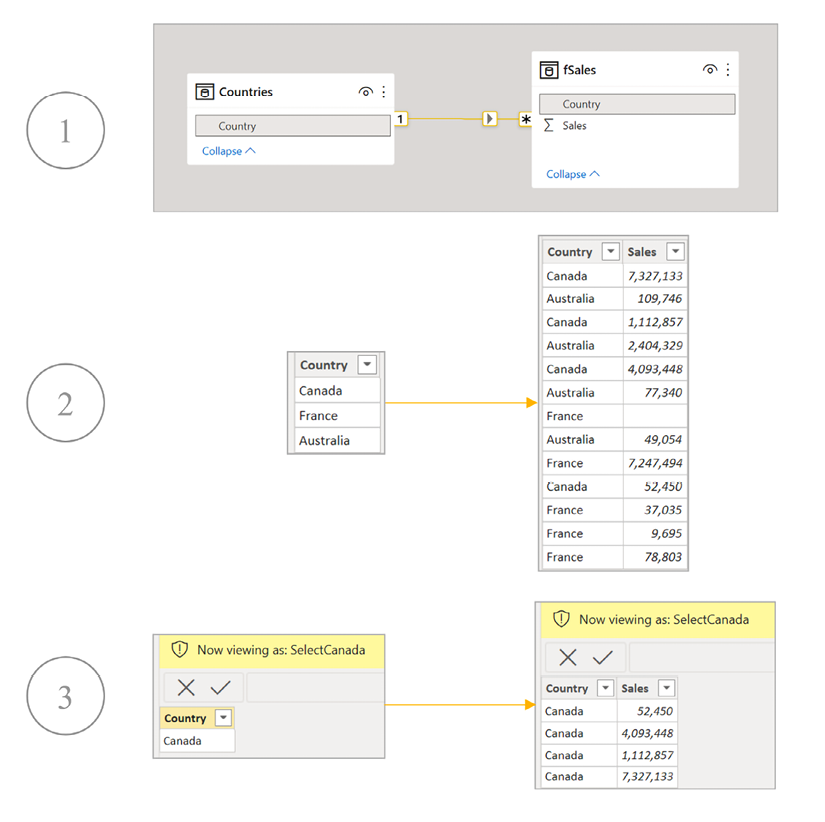The width and height of the screenshot is (825, 822).
Task: Click sales value 7,247,494
Action: pos(655,463)
